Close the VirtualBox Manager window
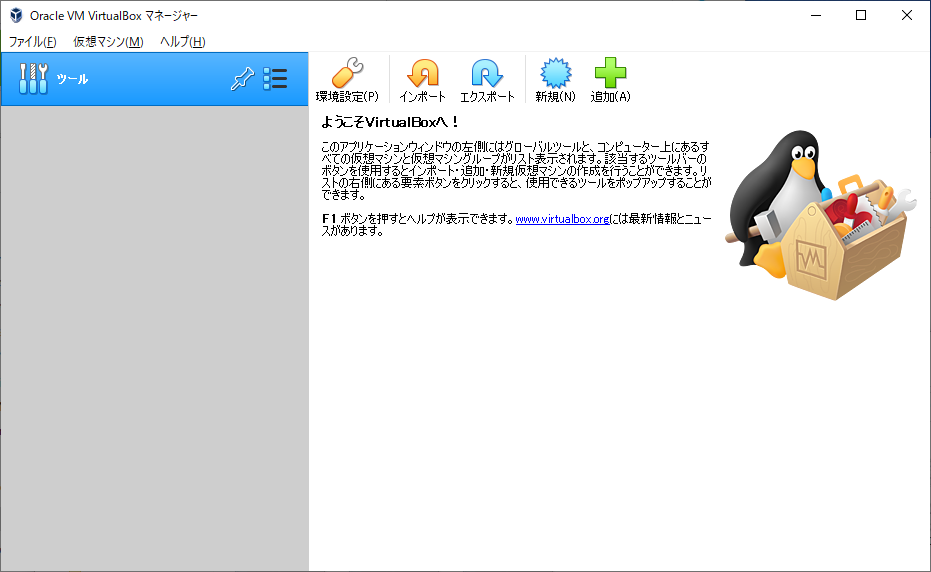This screenshot has width=931, height=572. point(907,15)
